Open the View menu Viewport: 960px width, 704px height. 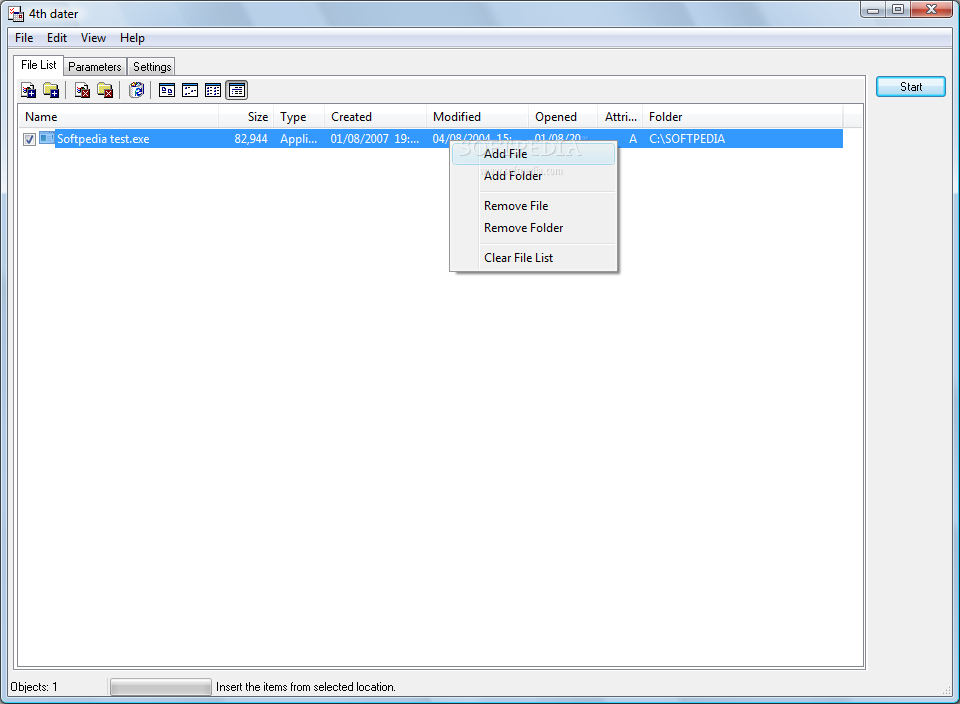pos(93,38)
